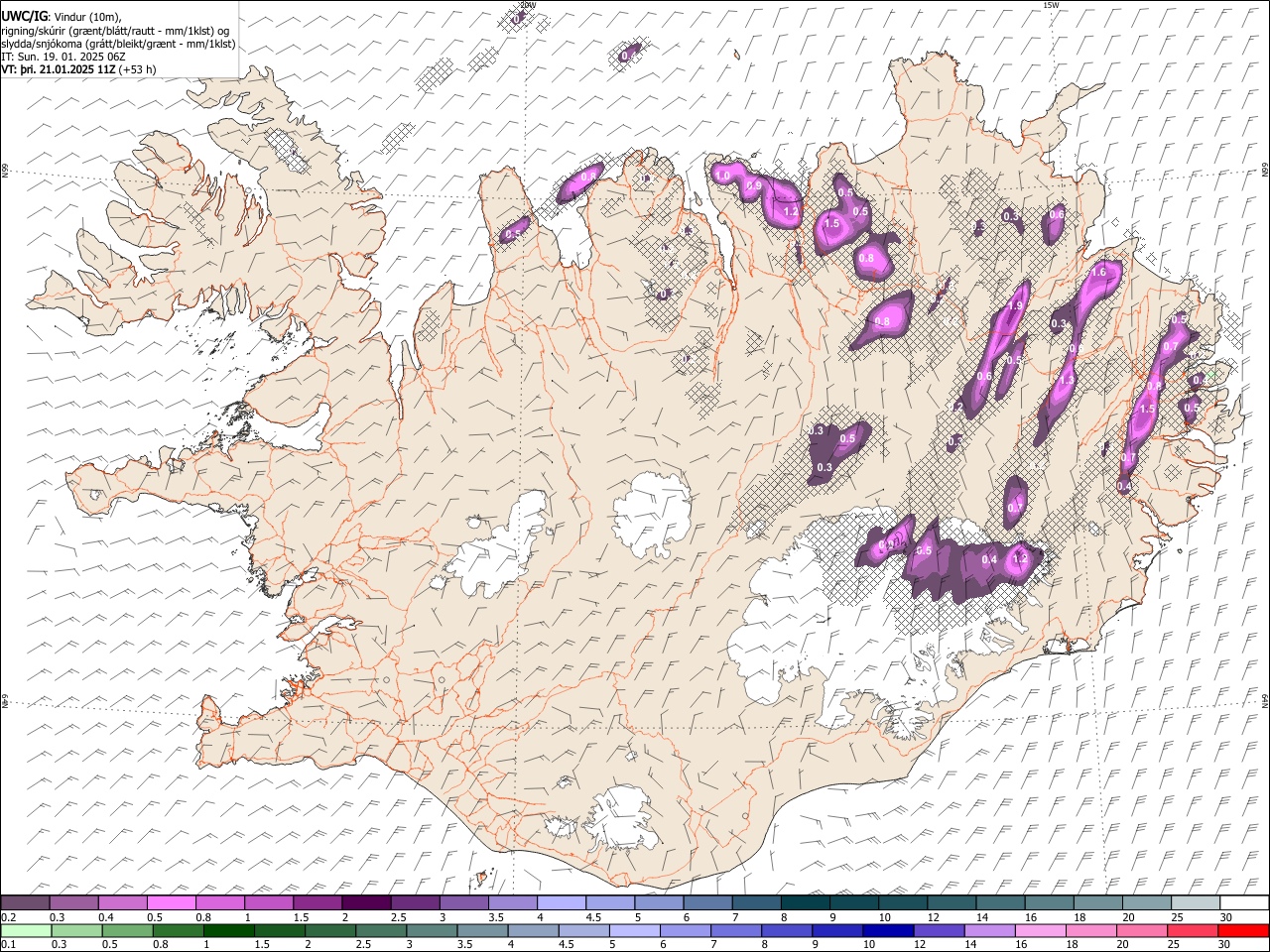Click the snow legend swatch between 7 and 8
The width and height of the screenshot is (1270, 952).
tap(755, 902)
